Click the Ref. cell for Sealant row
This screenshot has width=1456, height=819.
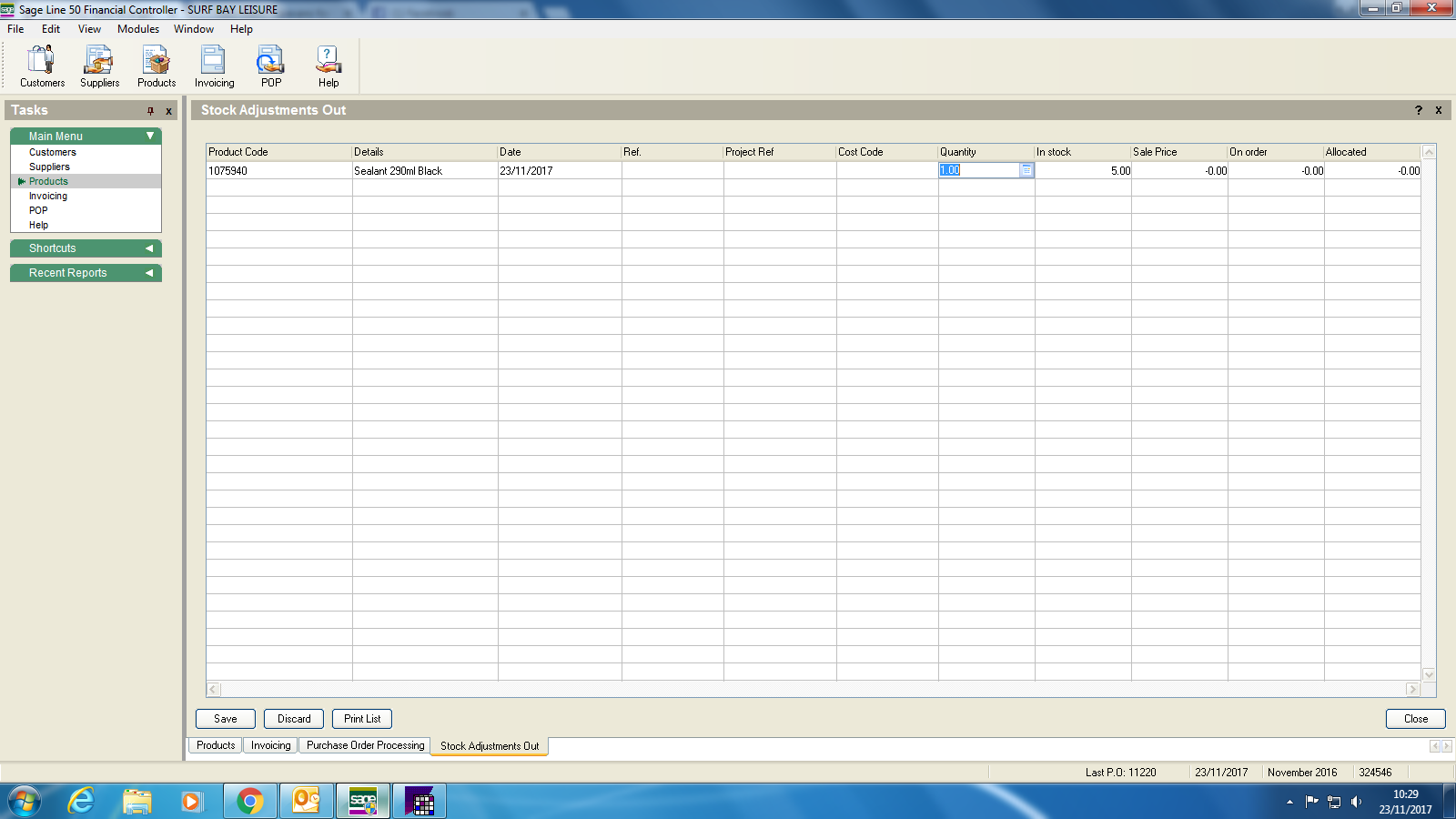[672, 171]
